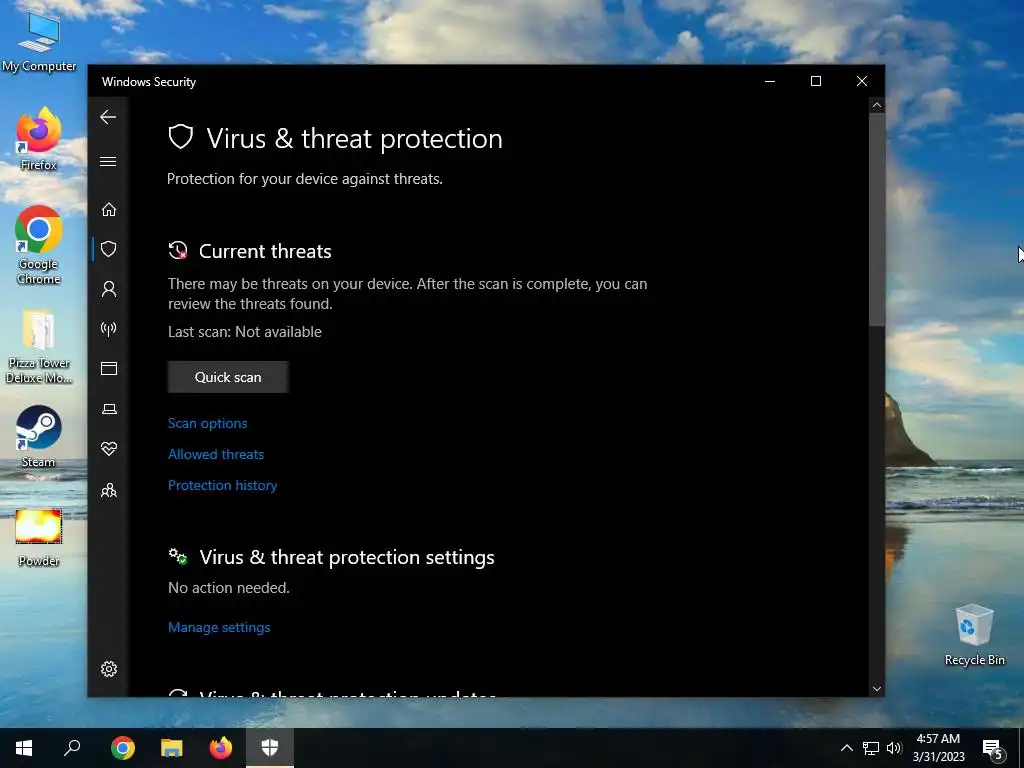This screenshot has height=768, width=1024.
Task: Maximize the Windows Security window
Action: pyautogui.click(x=816, y=82)
